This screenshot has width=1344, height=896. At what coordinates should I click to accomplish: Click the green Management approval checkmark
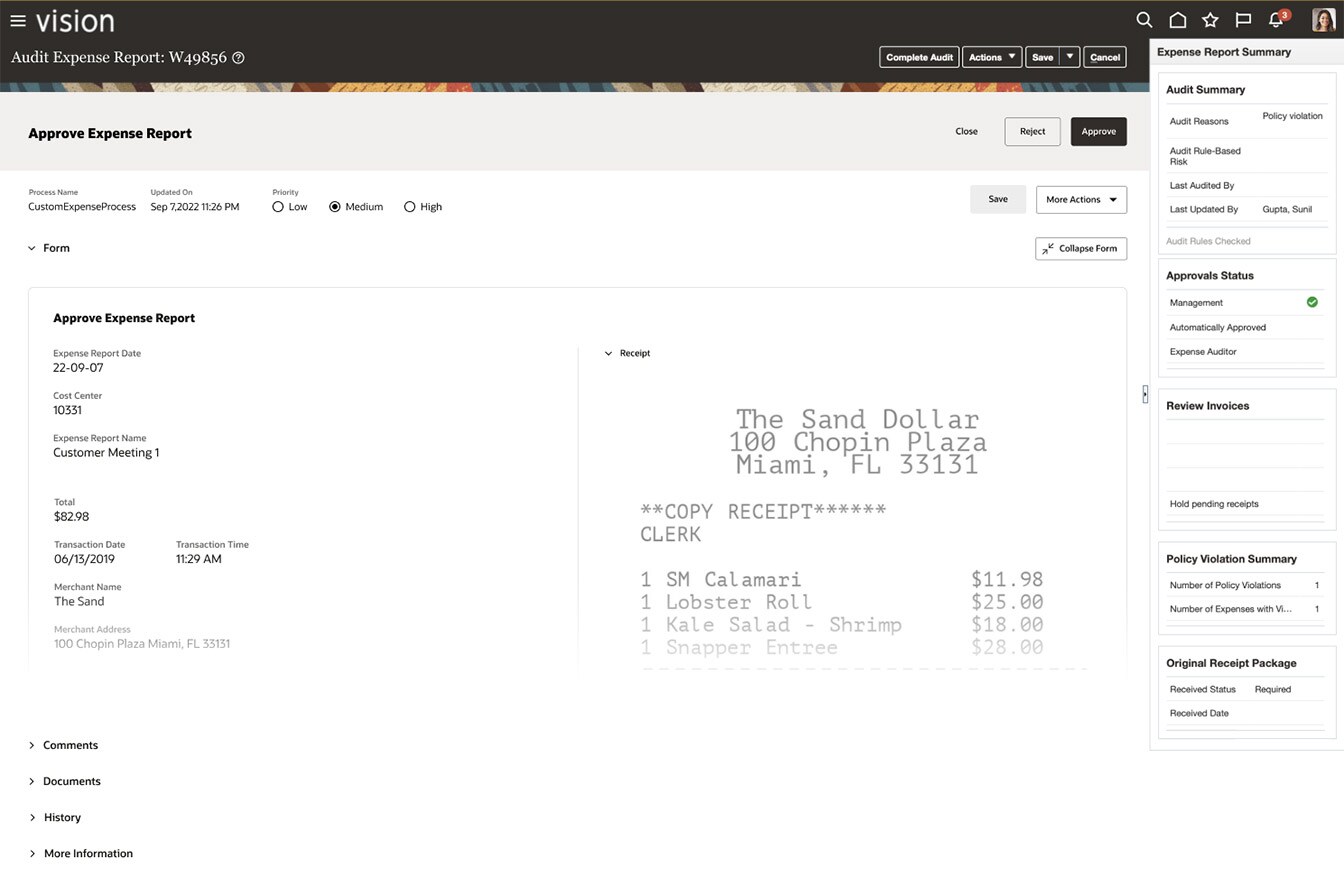pyautogui.click(x=1312, y=302)
